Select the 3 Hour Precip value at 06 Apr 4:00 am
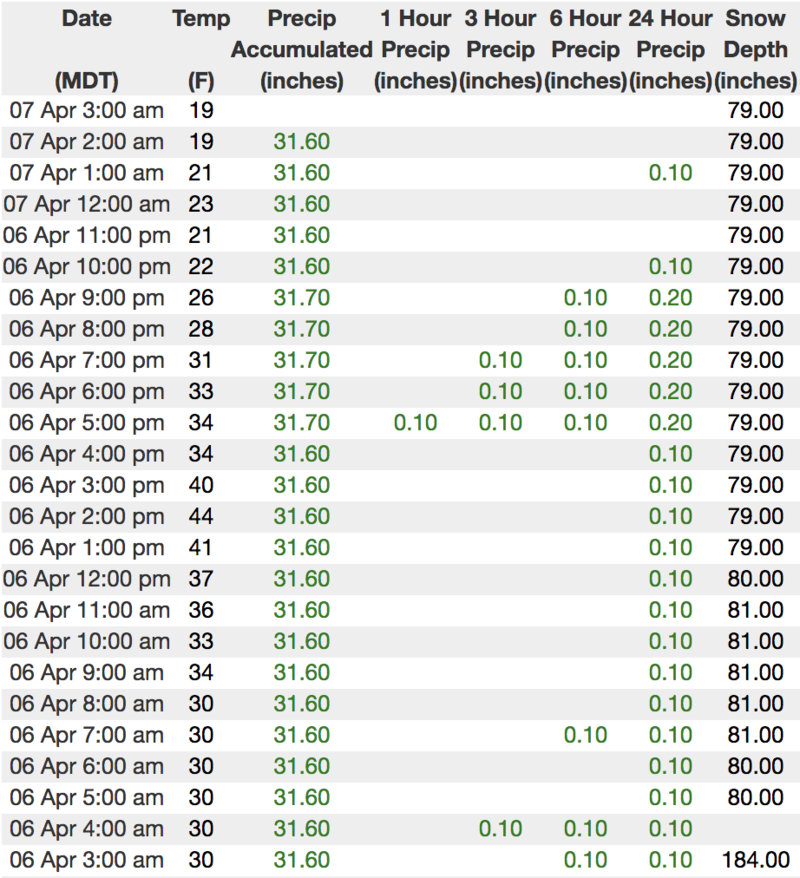 (x=500, y=829)
